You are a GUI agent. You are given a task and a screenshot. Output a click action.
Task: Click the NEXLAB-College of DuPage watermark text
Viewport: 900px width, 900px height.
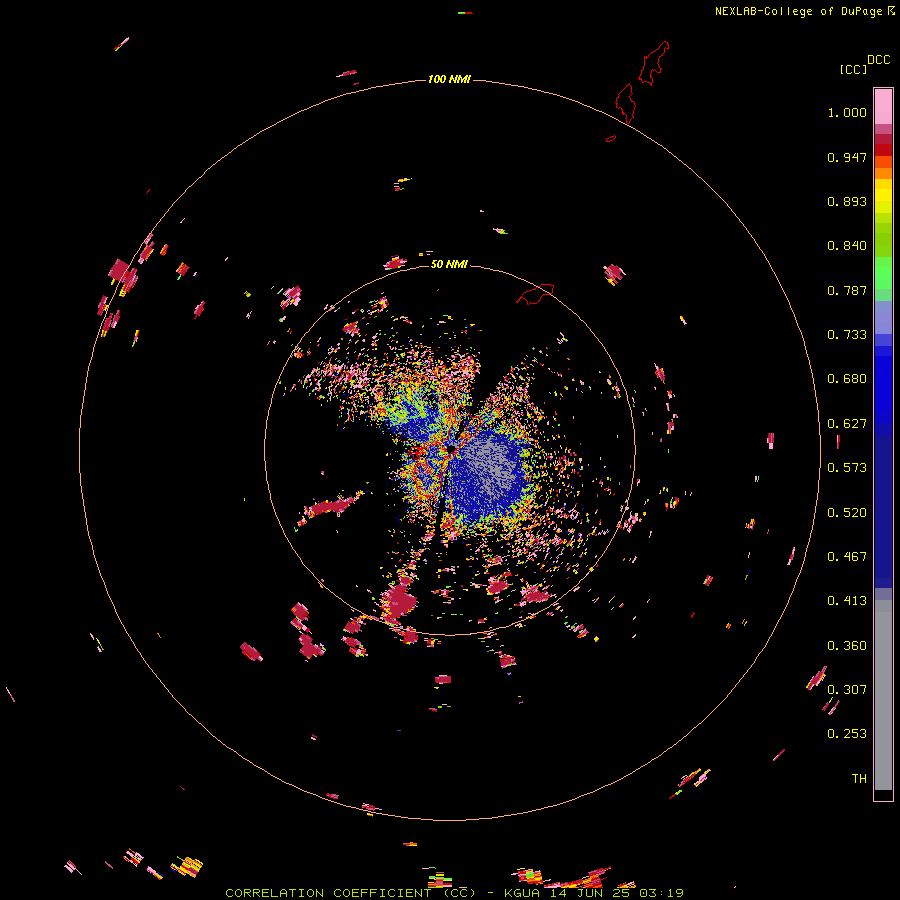pyautogui.click(x=804, y=11)
